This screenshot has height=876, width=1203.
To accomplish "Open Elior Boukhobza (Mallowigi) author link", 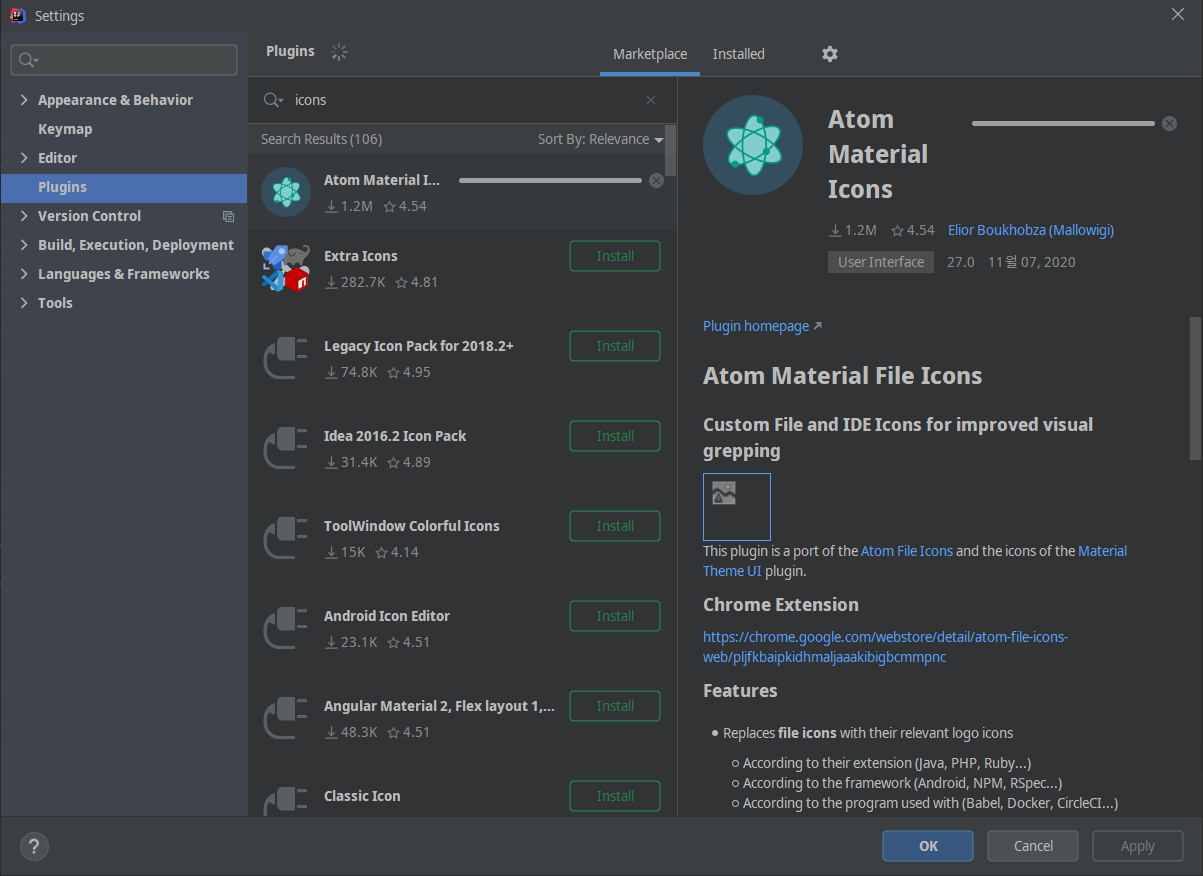I will pyautogui.click(x=1031, y=230).
